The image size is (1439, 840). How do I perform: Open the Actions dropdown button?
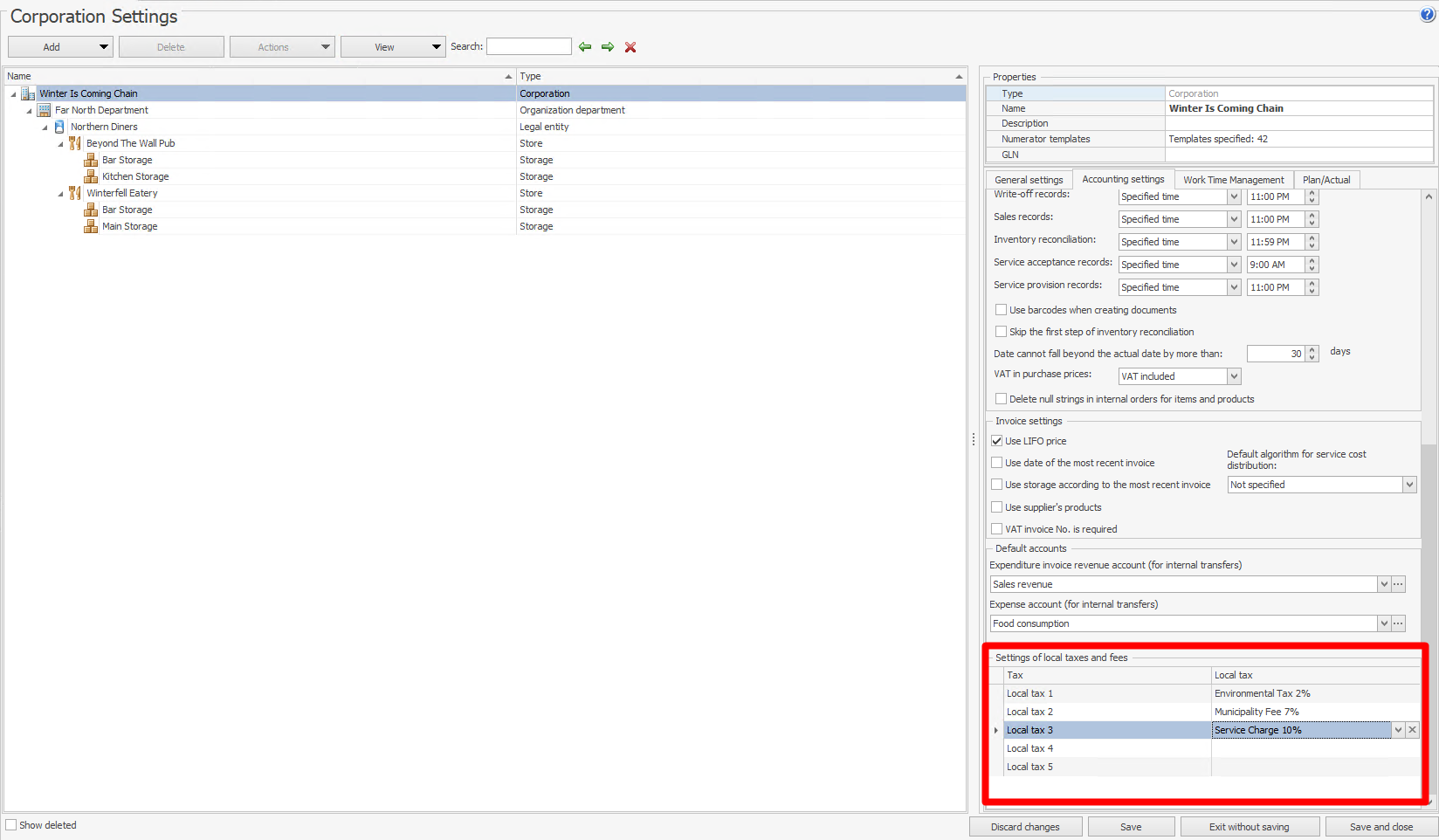tap(282, 47)
